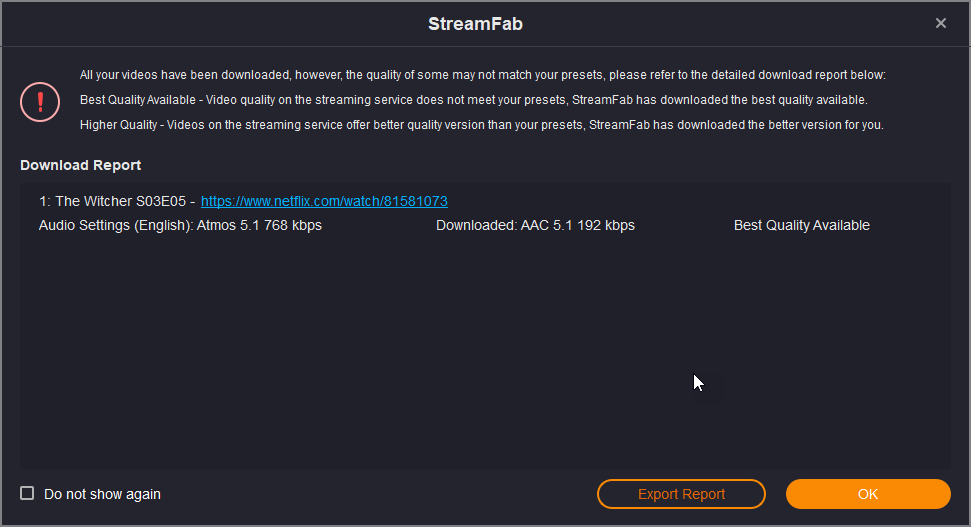Viewport: 971px width, 527px height.
Task: Click the word 'Downloaded:' in the report row
Action: coord(476,225)
